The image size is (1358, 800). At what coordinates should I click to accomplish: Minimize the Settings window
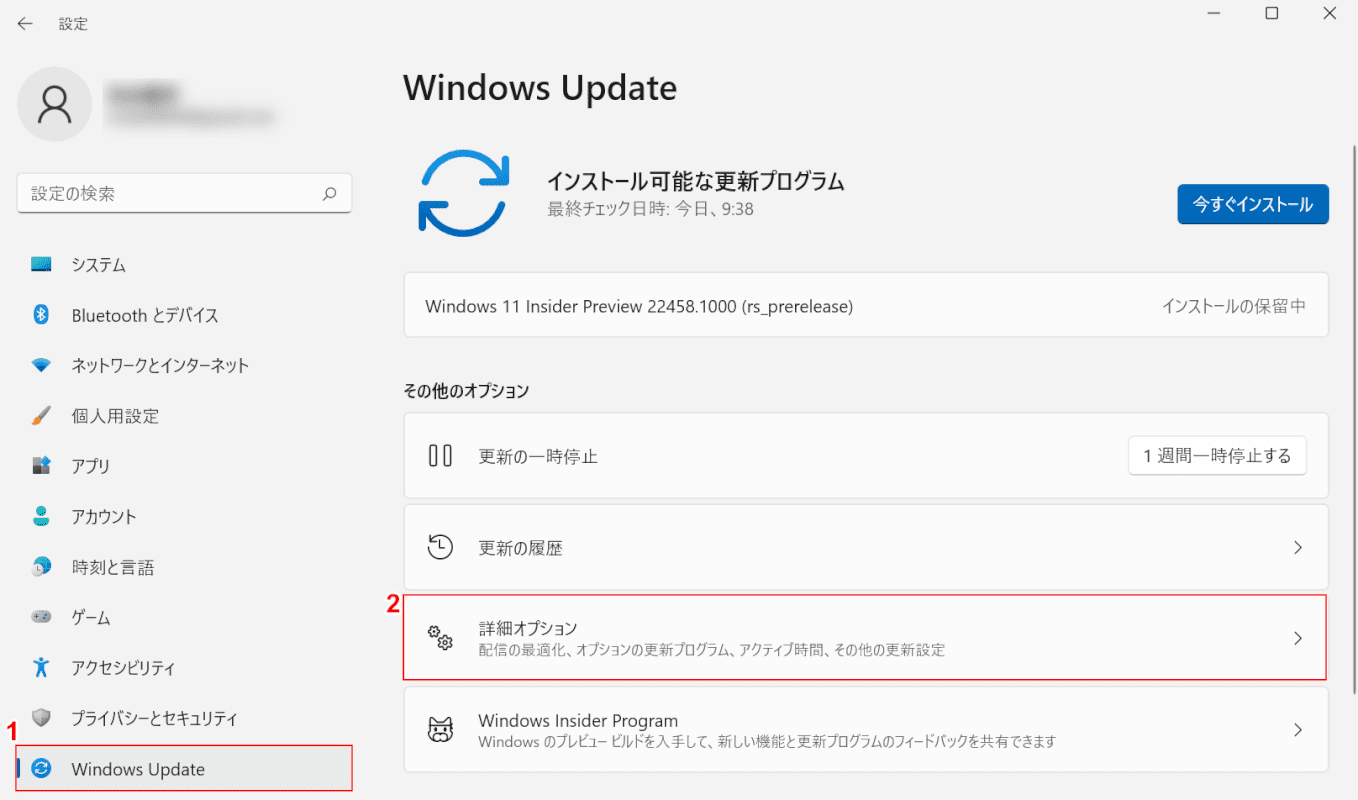click(x=1213, y=14)
